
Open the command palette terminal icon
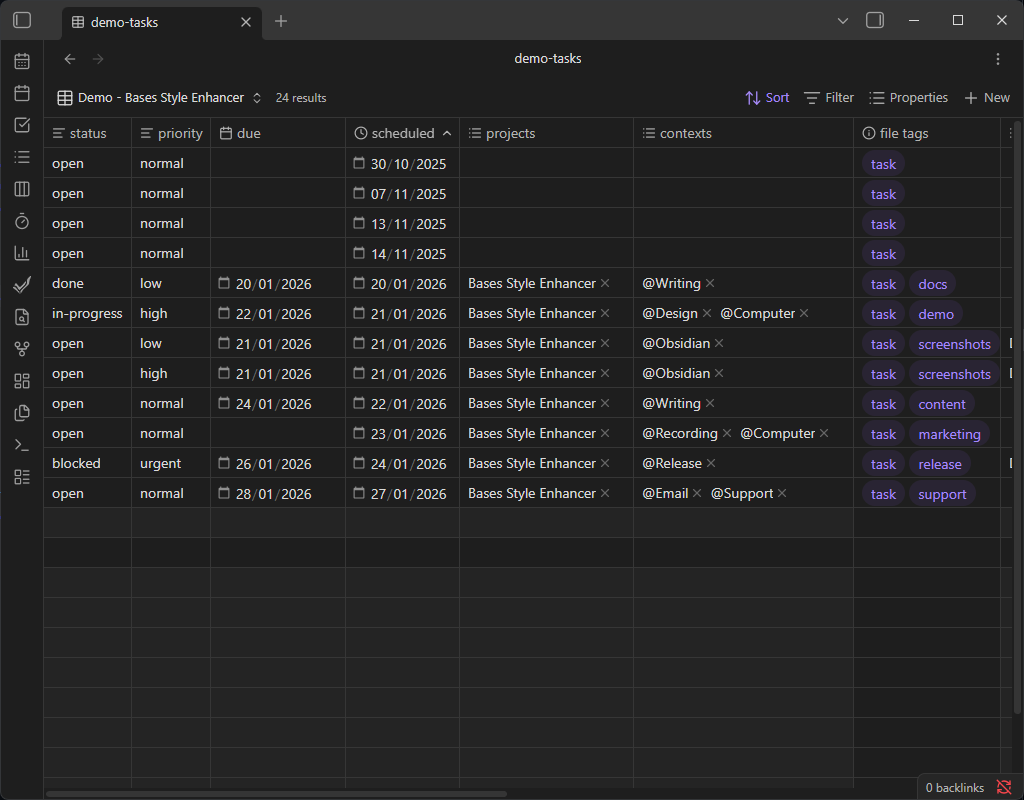click(x=22, y=445)
